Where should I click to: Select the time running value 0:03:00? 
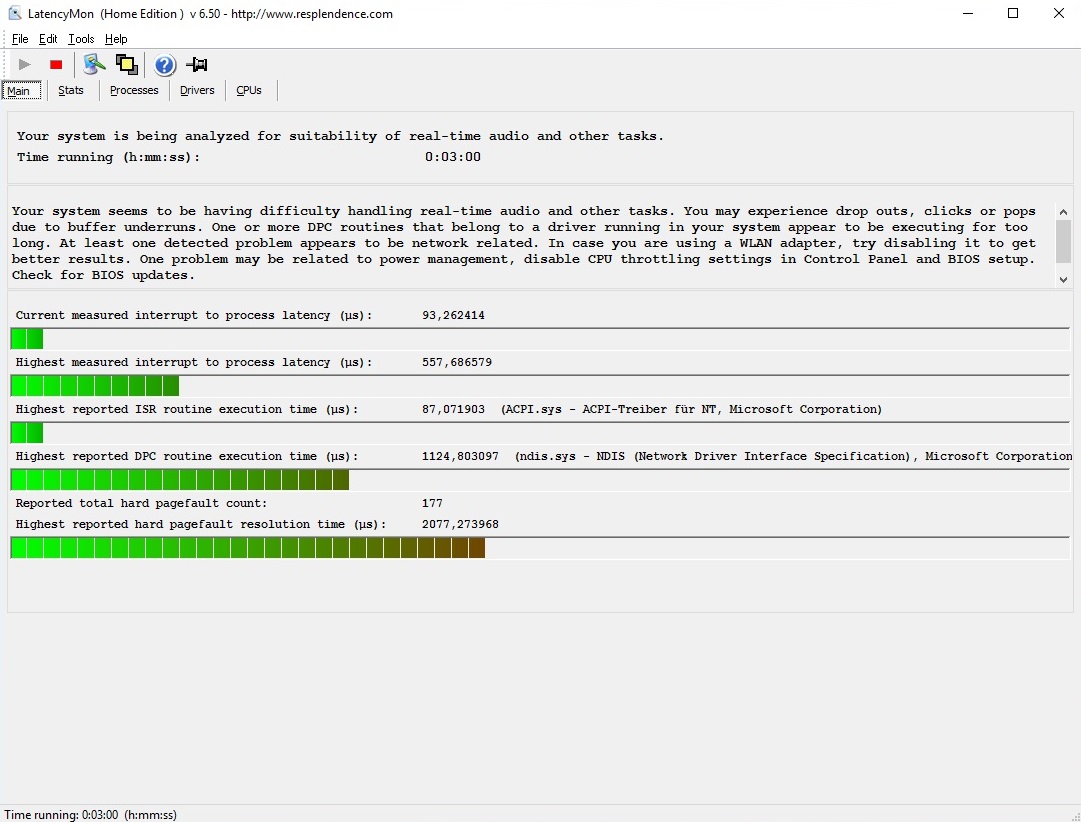452,157
